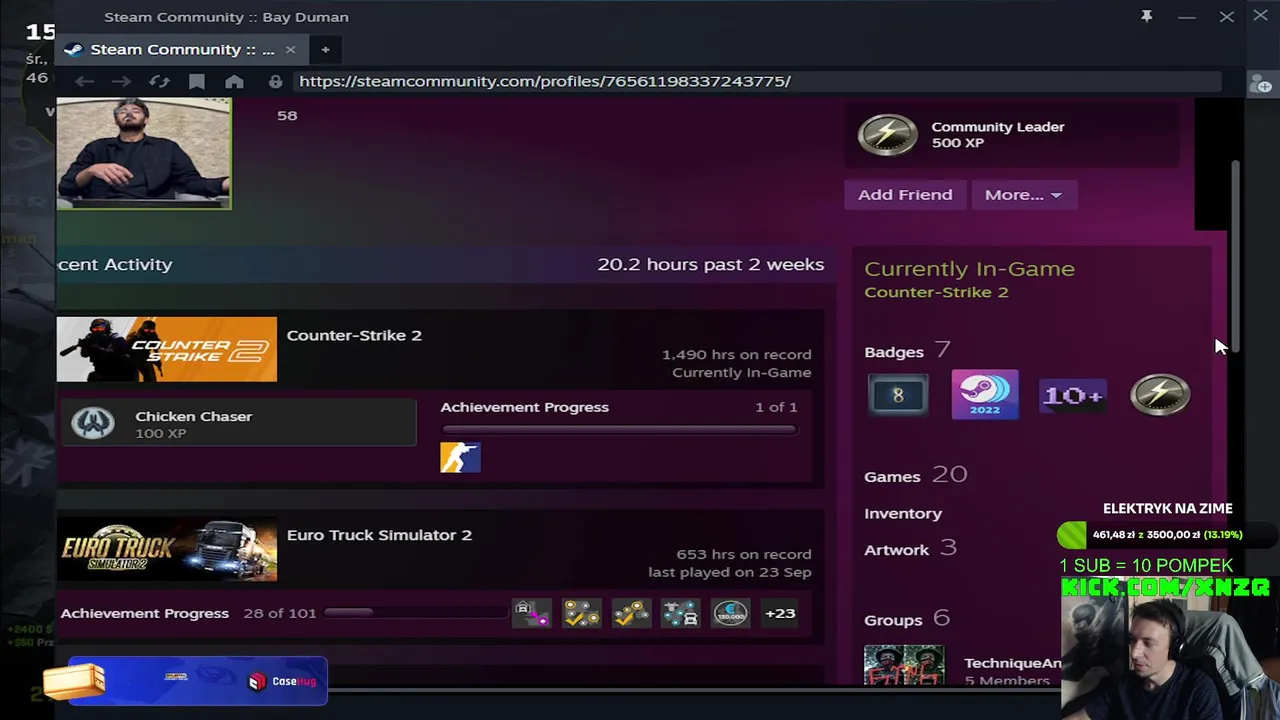The width and height of the screenshot is (1280, 720).
Task: Click the URL address bar
Action: pos(755,81)
